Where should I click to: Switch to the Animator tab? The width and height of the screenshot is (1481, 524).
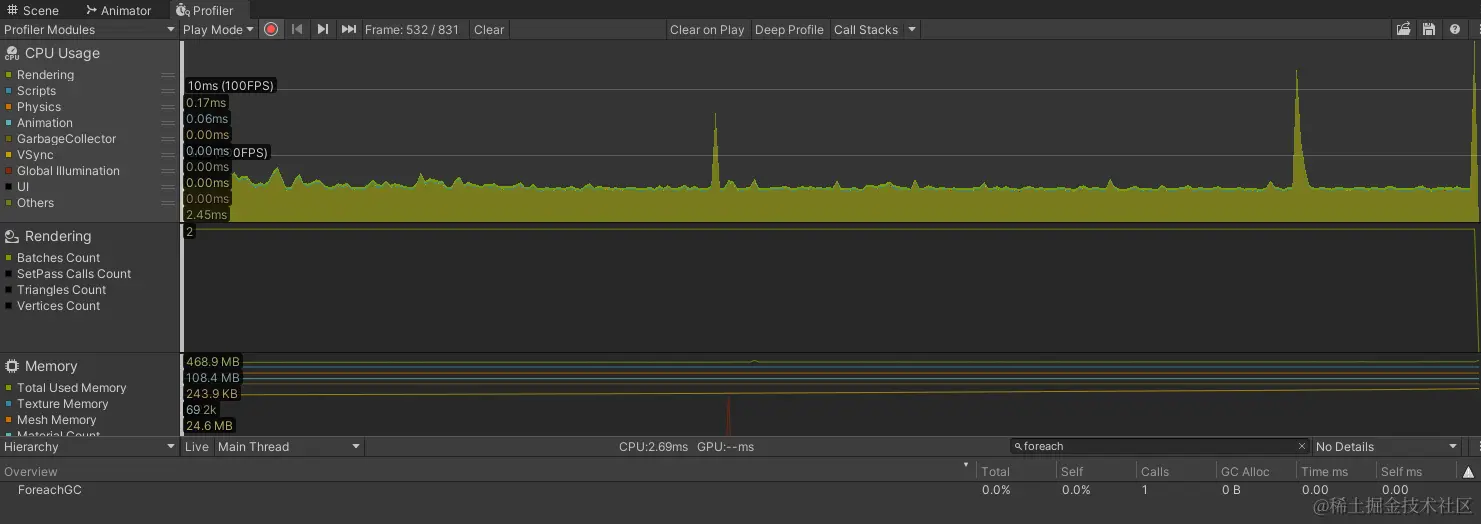pyautogui.click(x=118, y=10)
